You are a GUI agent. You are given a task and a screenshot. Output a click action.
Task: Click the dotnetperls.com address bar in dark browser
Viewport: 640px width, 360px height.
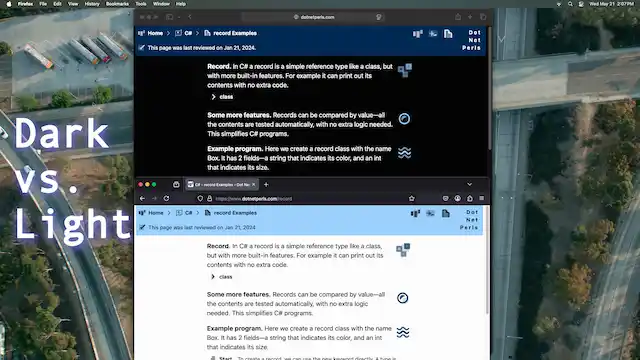coord(313,17)
